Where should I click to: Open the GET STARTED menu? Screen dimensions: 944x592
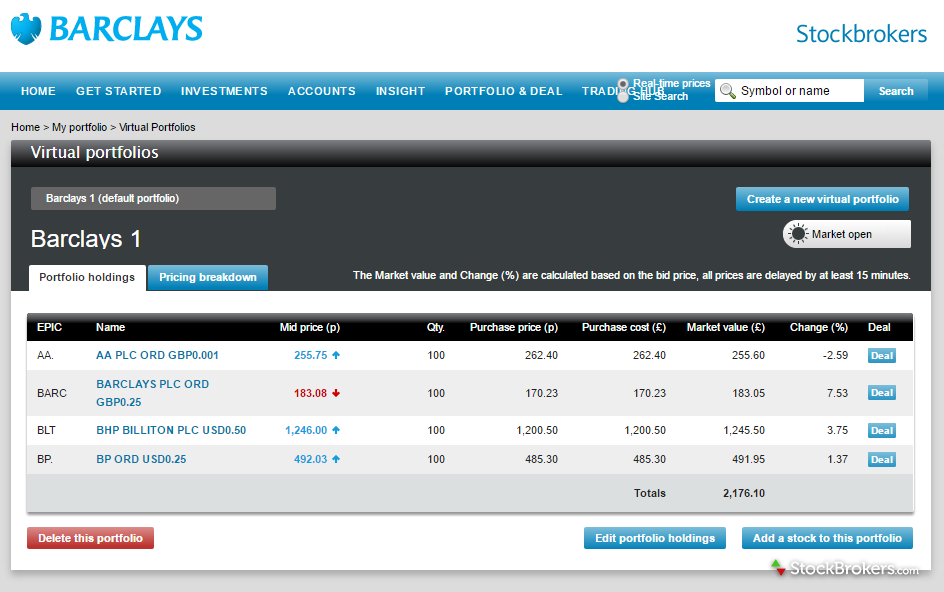tap(119, 92)
